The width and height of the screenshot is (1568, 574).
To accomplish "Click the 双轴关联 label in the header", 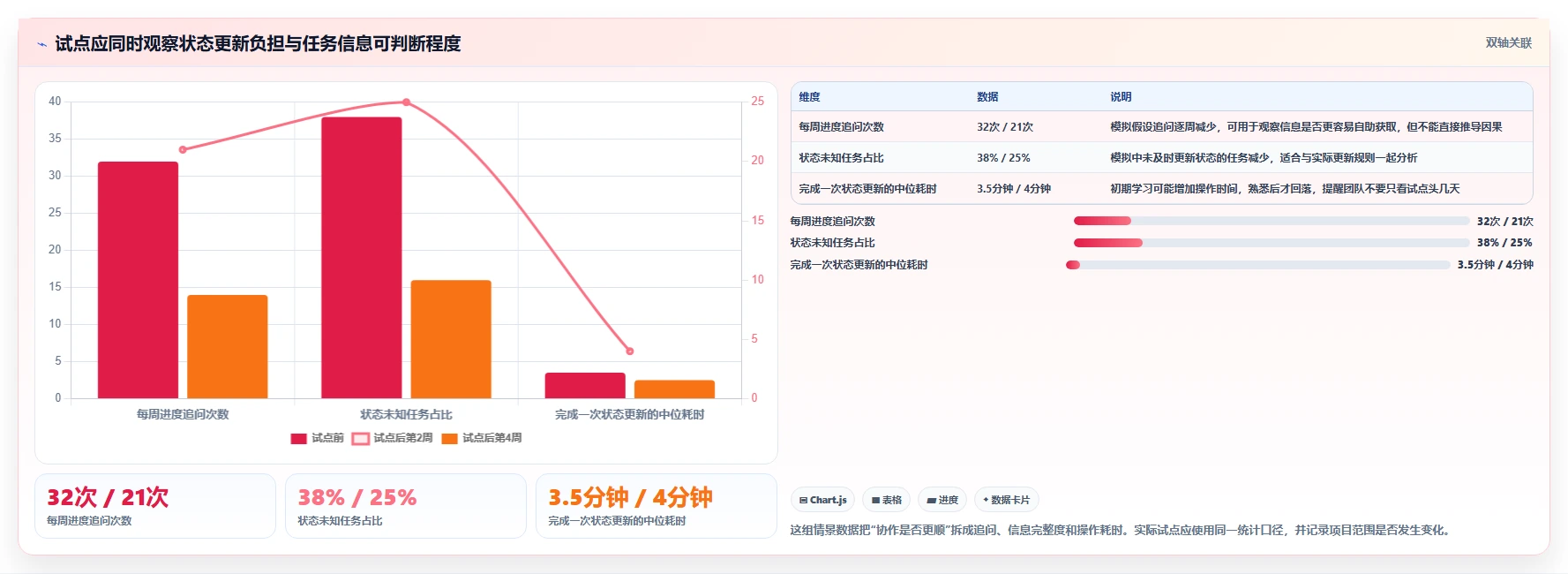I will (1508, 42).
